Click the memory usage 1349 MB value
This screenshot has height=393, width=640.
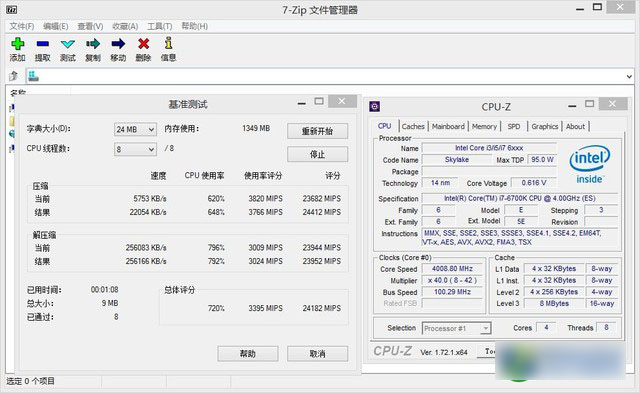click(256, 129)
